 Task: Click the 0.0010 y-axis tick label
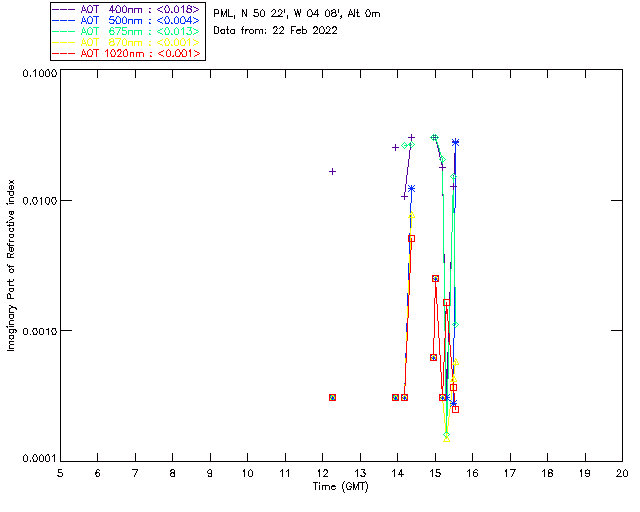[39, 330]
